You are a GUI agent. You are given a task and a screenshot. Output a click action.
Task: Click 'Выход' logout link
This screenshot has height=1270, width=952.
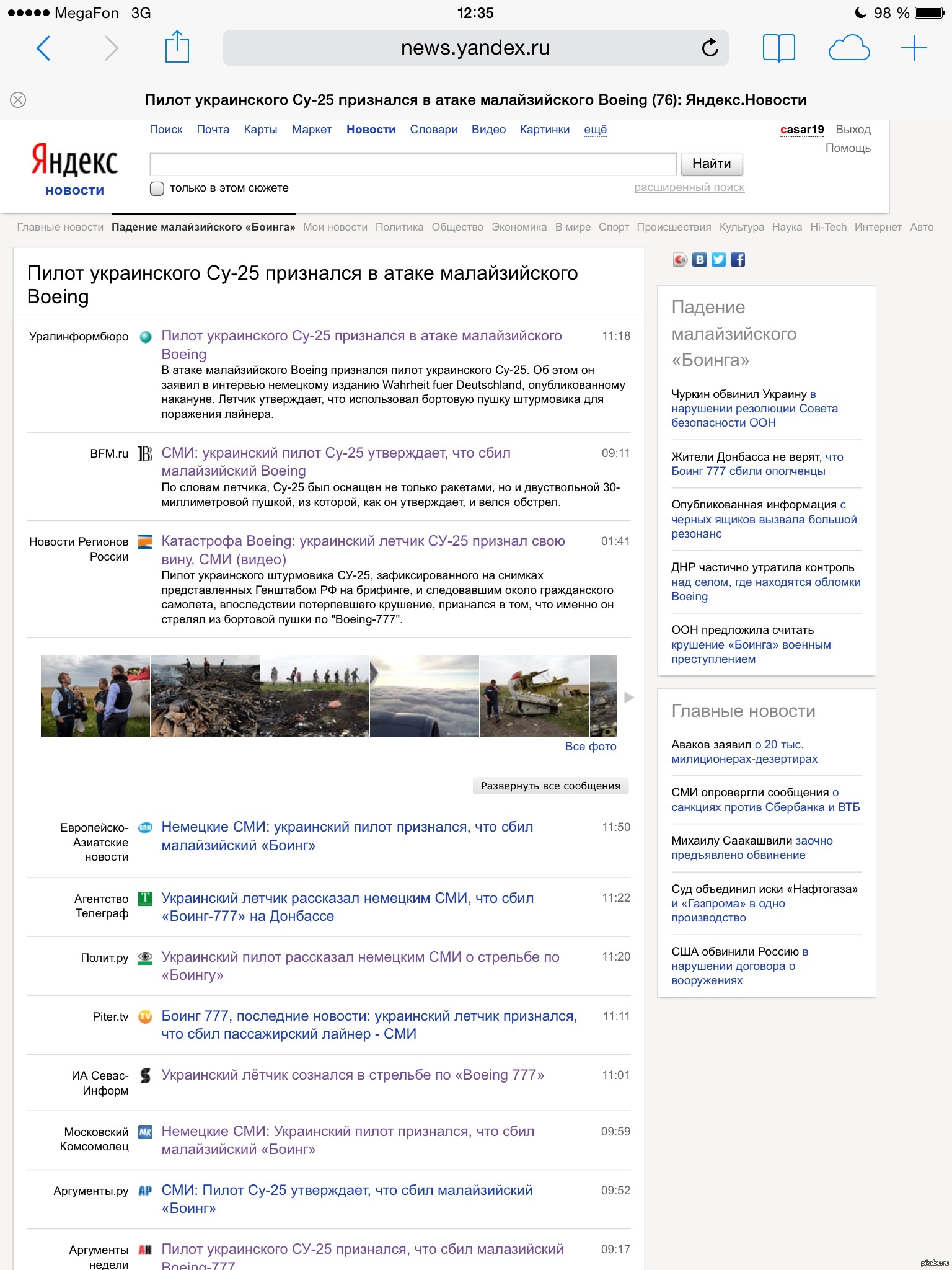(x=853, y=130)
